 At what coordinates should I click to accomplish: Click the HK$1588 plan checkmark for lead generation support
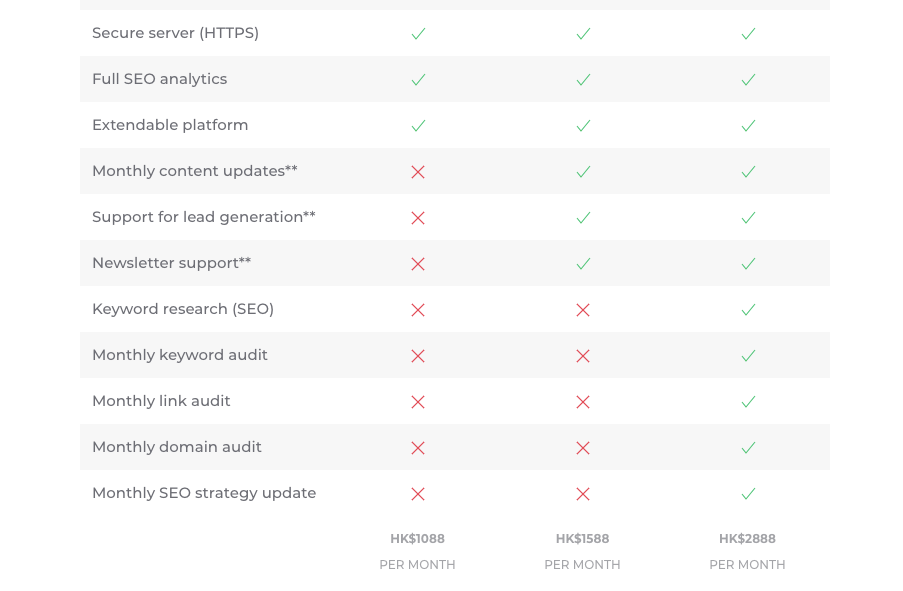click(583, 218)
